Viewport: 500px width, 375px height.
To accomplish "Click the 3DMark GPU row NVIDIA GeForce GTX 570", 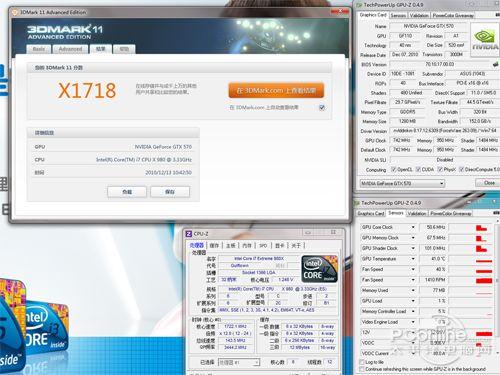I will (x=113, y=147).
